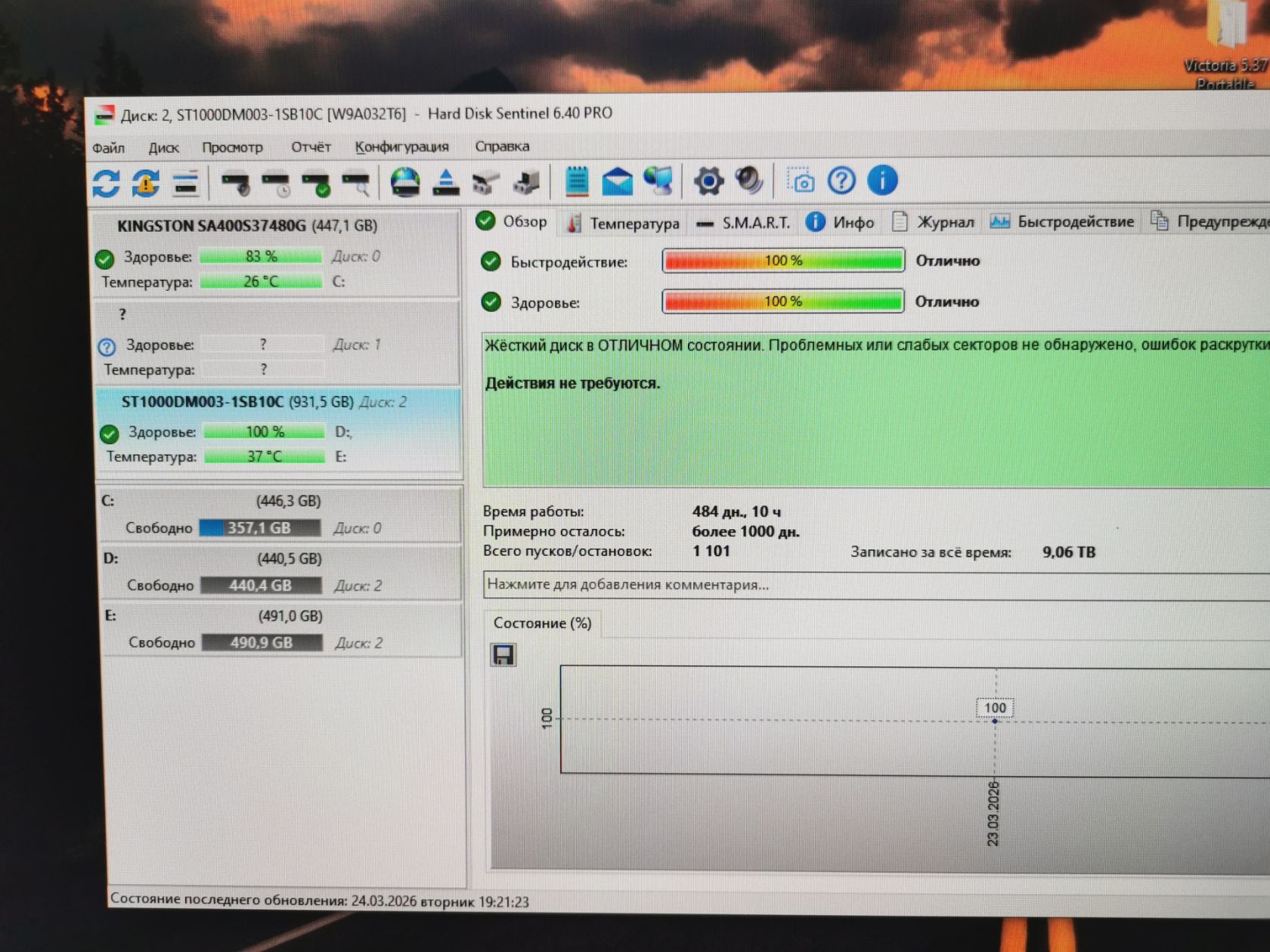Click the disk list lines toolbar icon

point(185,183)
